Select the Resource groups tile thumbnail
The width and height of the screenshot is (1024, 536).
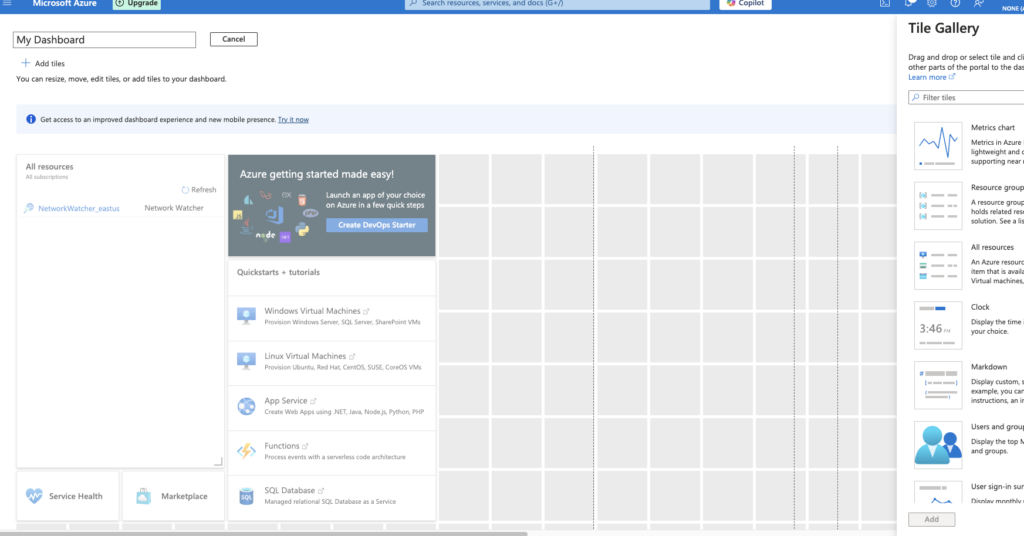pyautogui.click(x=938, y=206)
